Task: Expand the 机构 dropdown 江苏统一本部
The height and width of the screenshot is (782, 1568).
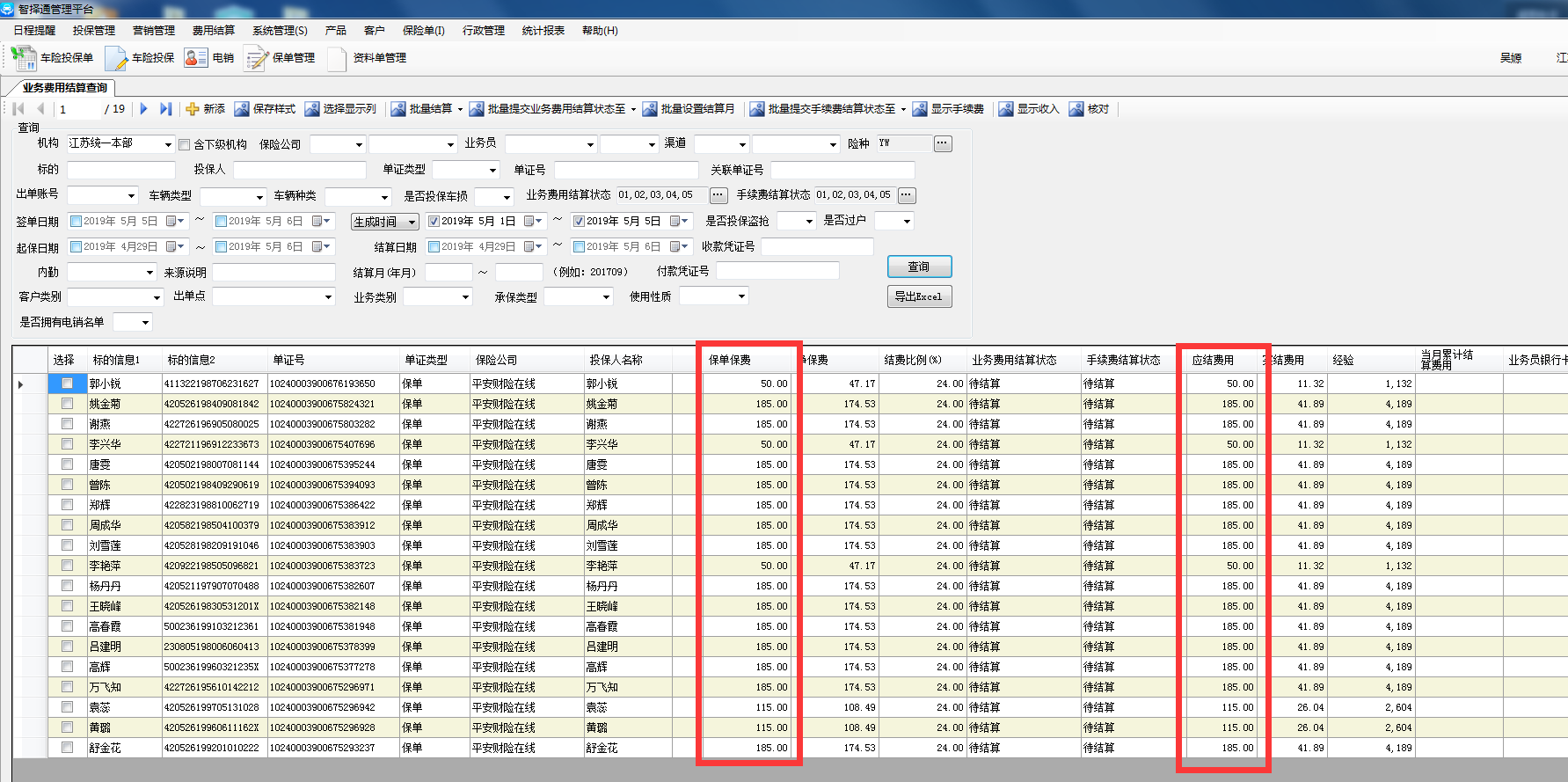Action: click(x=168, y=144)
